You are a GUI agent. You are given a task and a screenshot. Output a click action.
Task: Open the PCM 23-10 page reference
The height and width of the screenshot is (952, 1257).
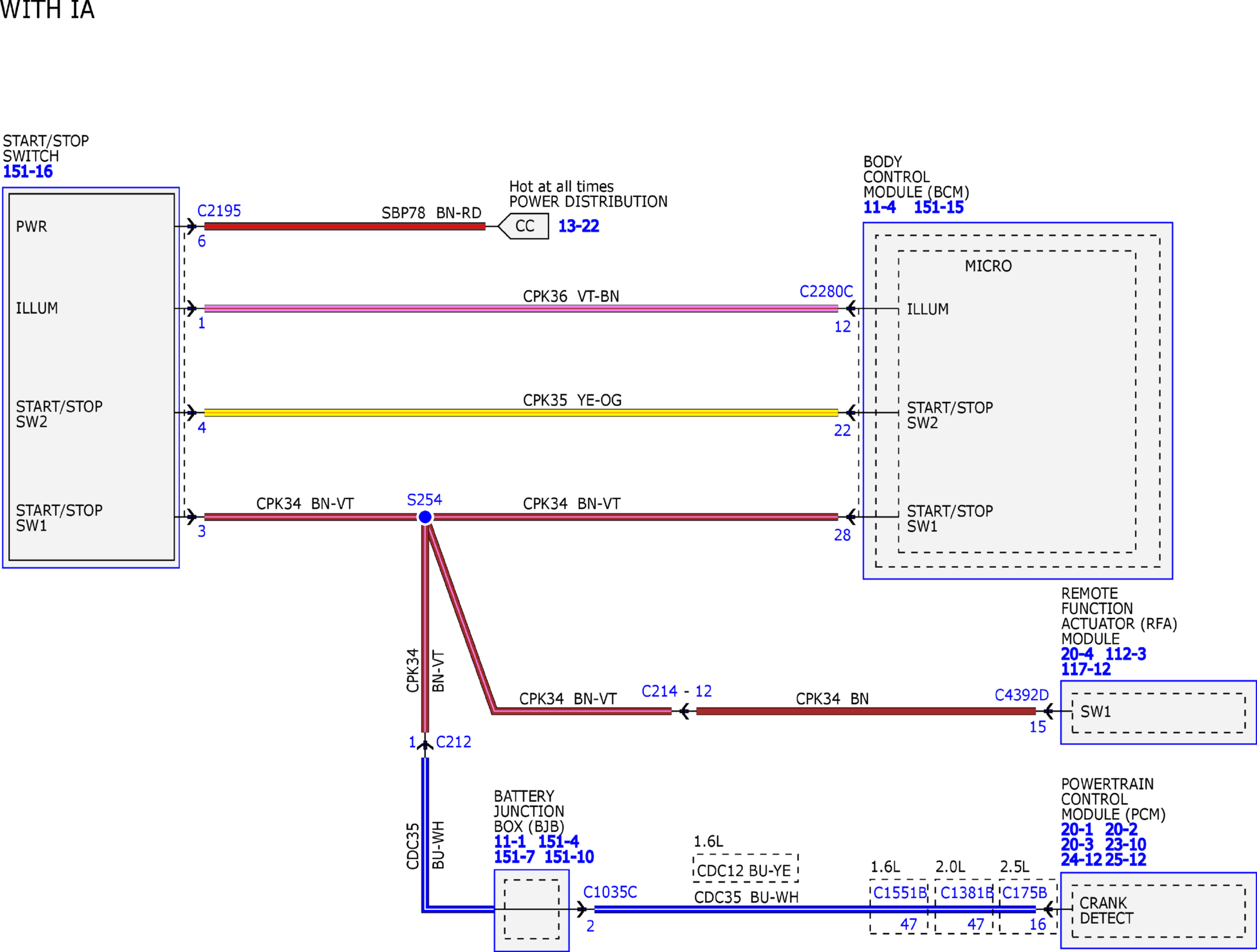(x=1125, y=845)
